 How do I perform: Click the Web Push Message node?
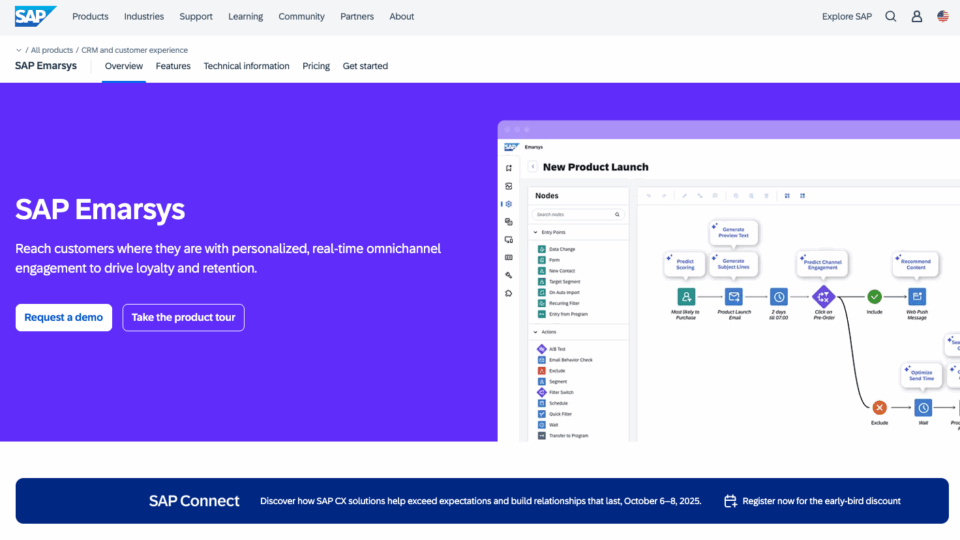coord(917,297)
